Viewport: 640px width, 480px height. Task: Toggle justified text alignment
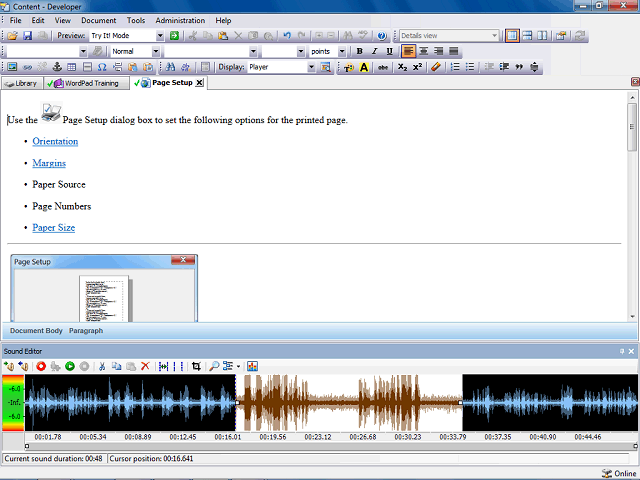tap(453, 51)
